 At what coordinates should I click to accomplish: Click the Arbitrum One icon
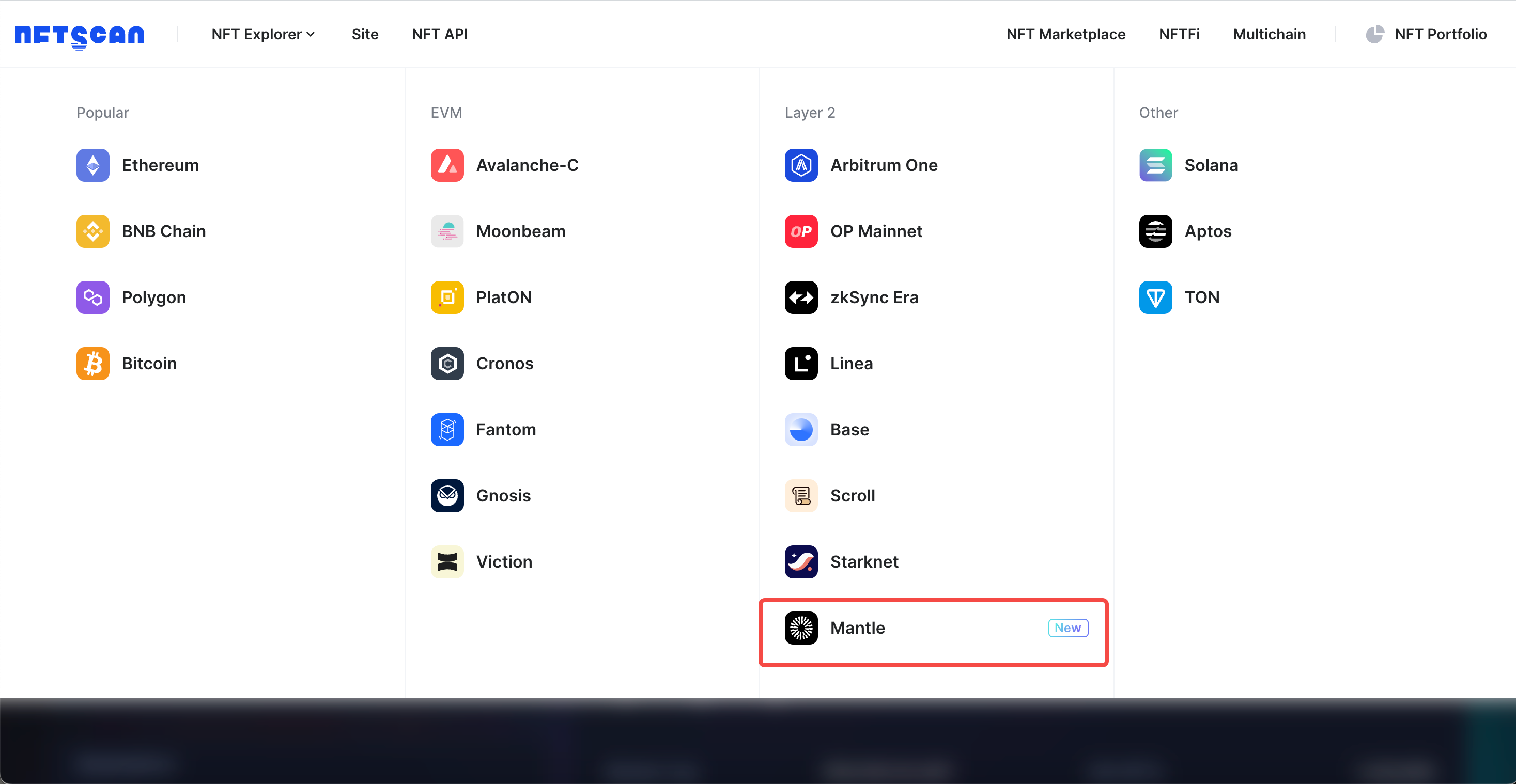point(801,165)
